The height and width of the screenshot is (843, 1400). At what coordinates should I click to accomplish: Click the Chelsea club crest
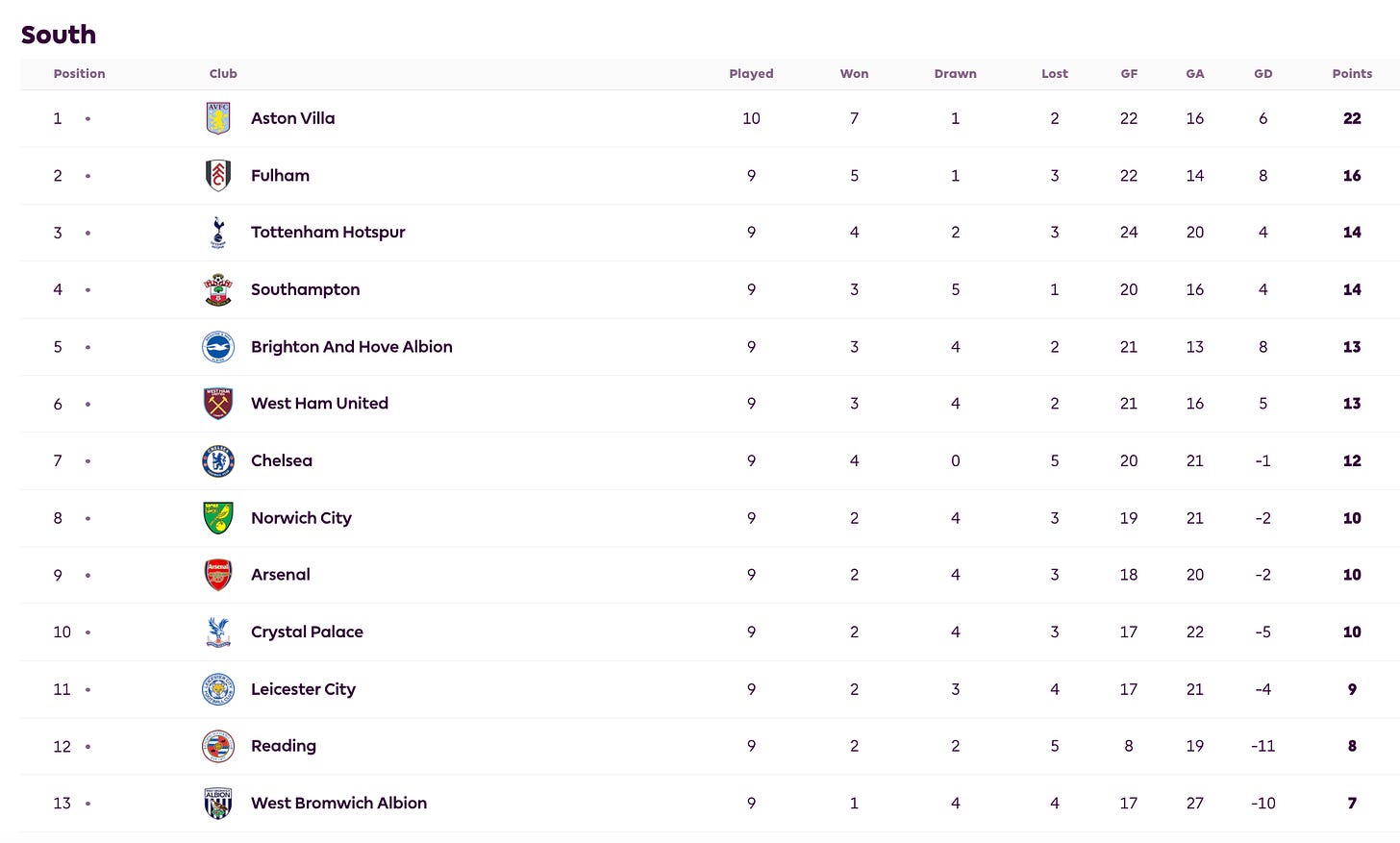pos(218,461)
